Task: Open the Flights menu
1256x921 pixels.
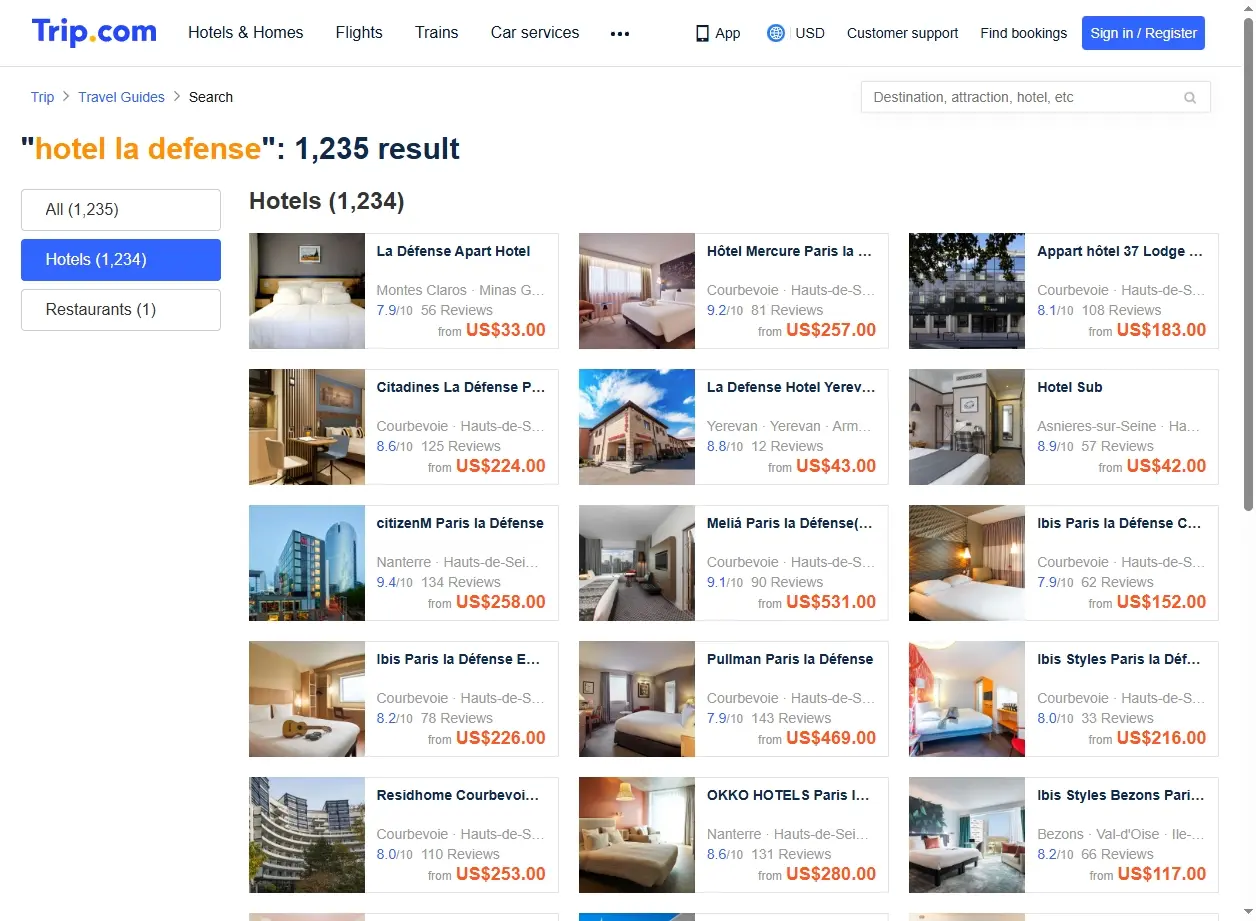Action: [359, 33]
